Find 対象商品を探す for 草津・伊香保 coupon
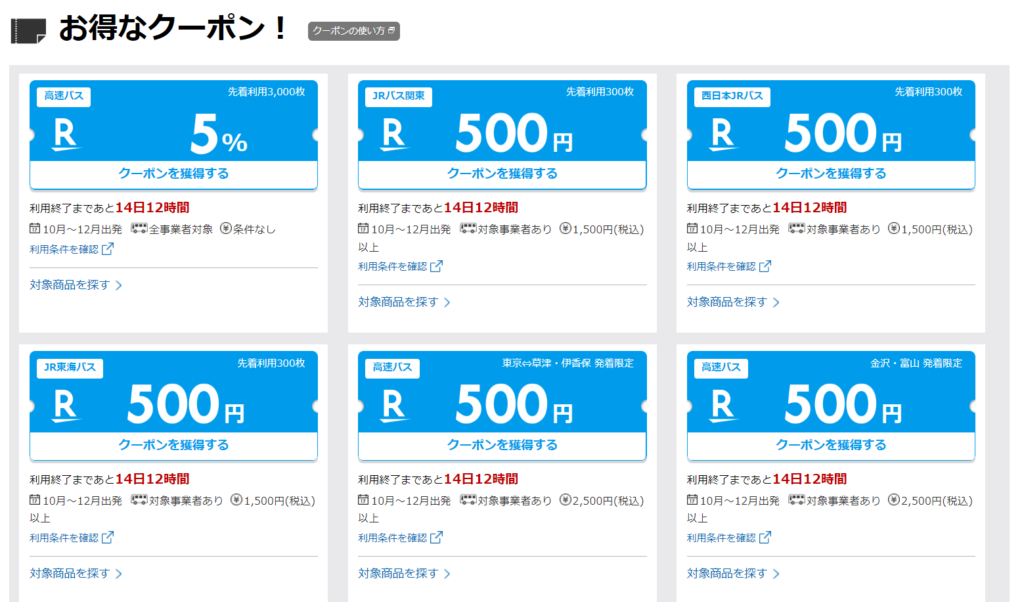 coord(404,573)
